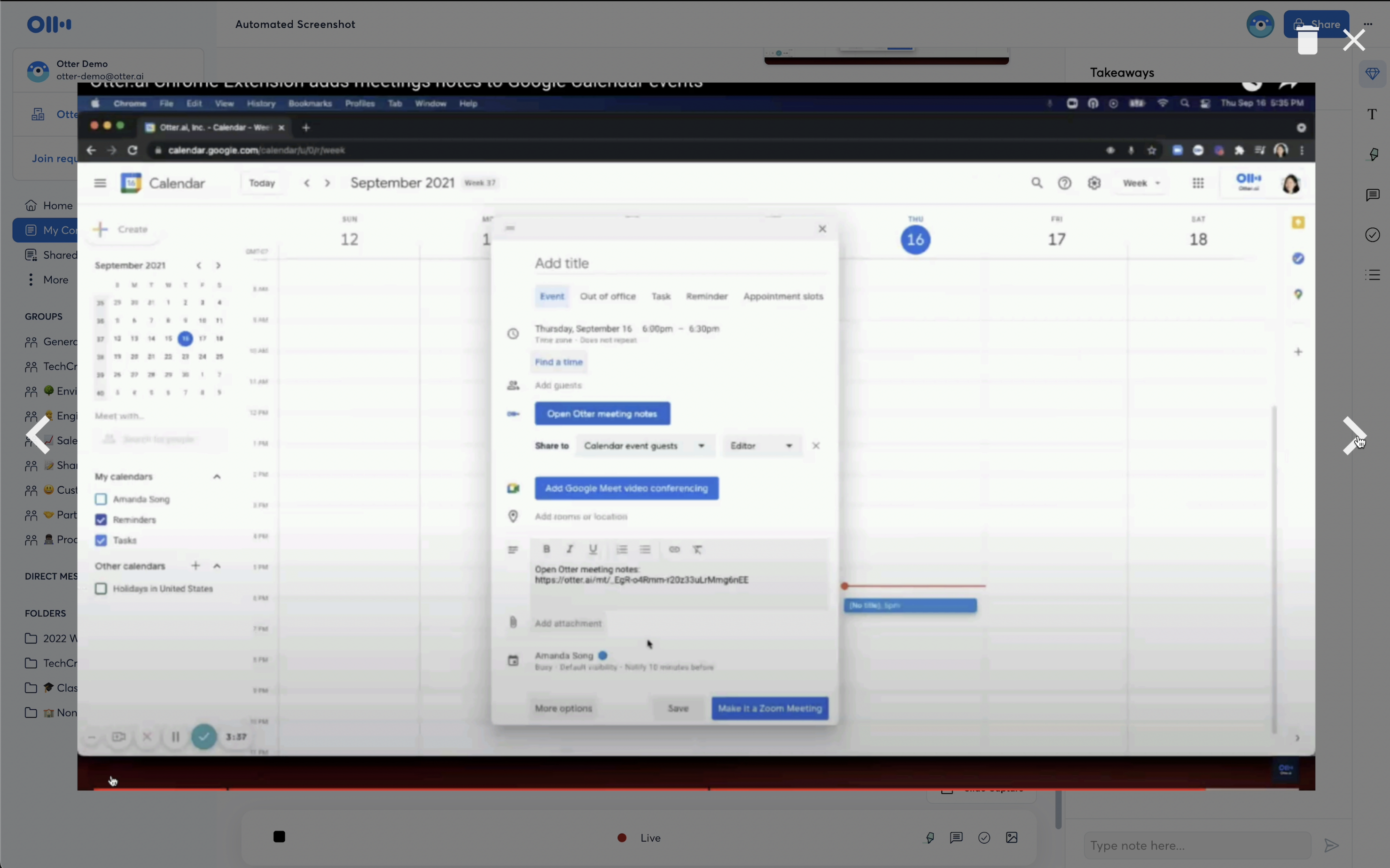Click Make it a Zoom Meeting button
Screen dimensions: 1390x868
coord(769,707)
